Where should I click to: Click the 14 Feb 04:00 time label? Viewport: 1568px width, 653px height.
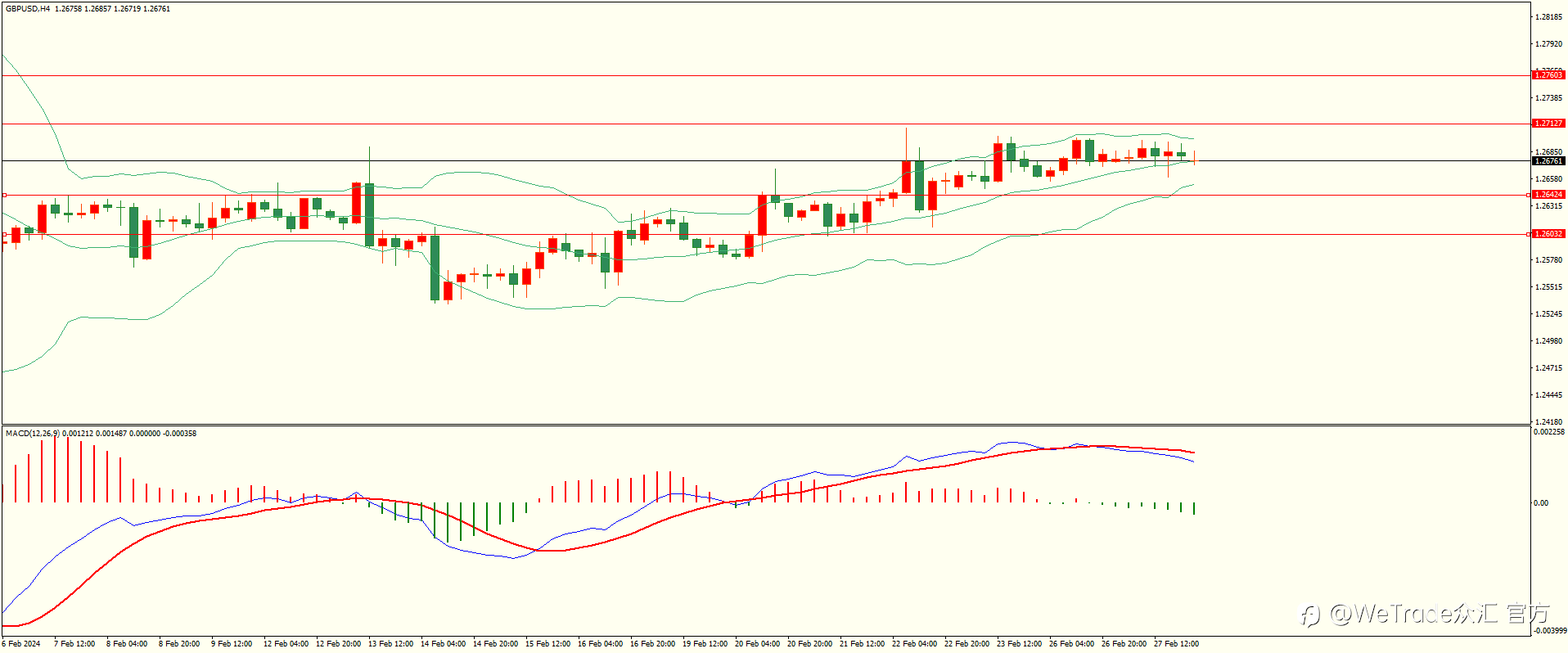point(443,644)
